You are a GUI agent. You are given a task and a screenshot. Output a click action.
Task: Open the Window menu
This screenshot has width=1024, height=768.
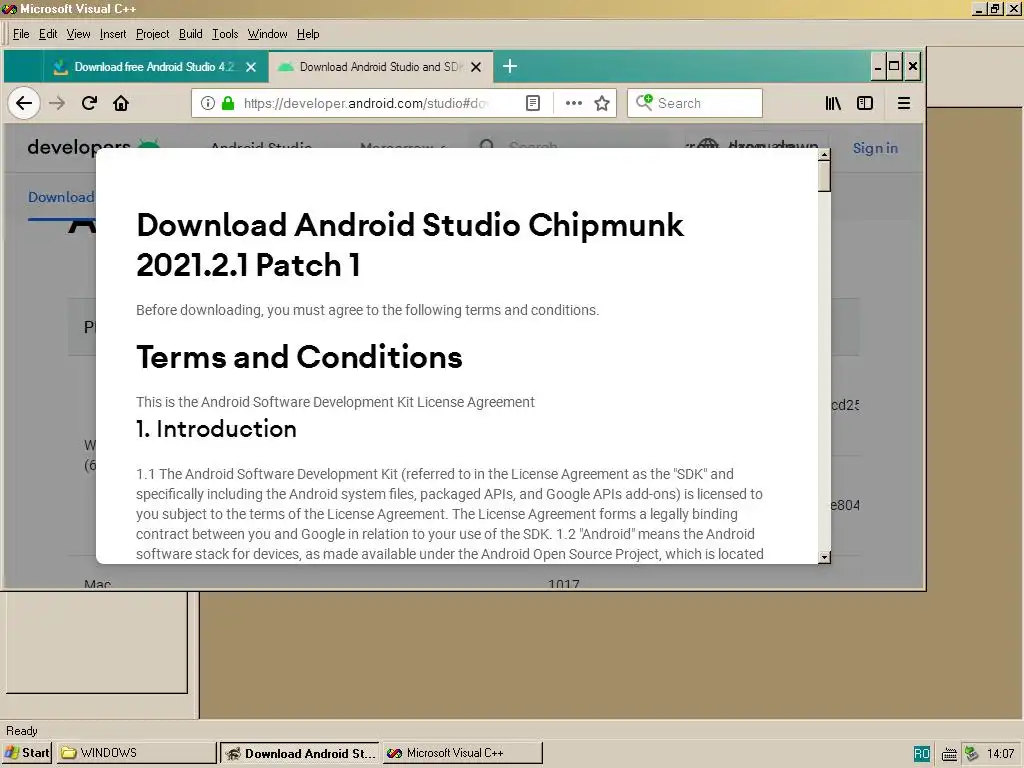coord(267,34)
